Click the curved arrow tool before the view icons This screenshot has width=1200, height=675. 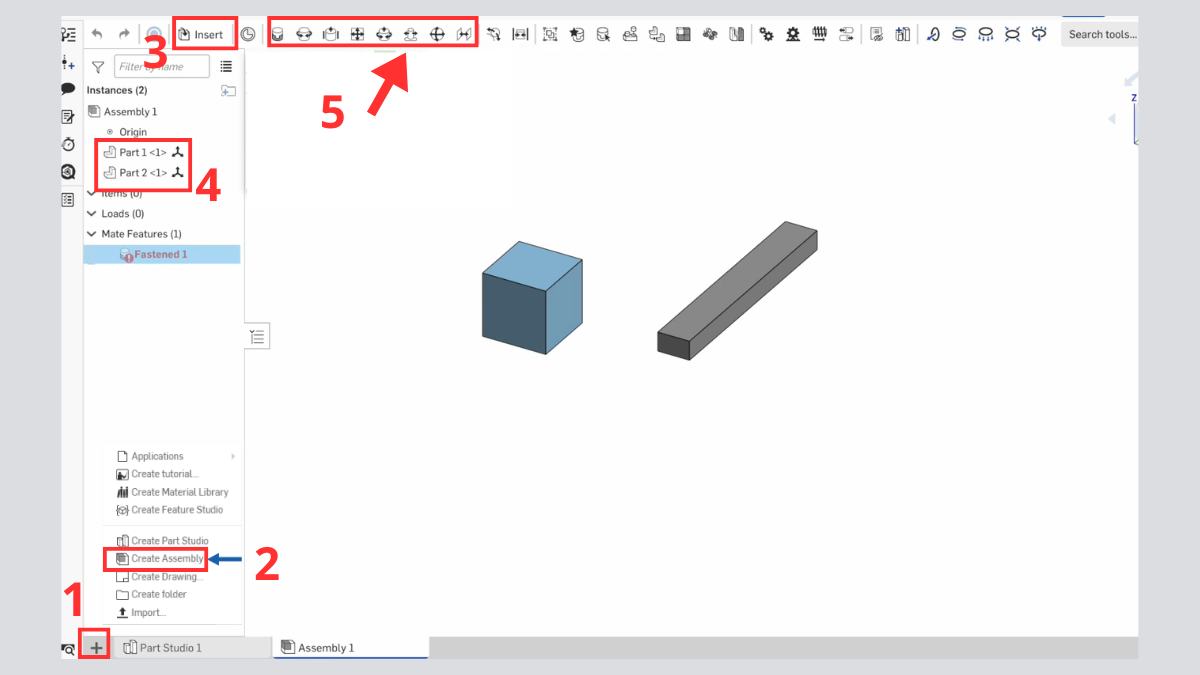click(x=933, y=34)
